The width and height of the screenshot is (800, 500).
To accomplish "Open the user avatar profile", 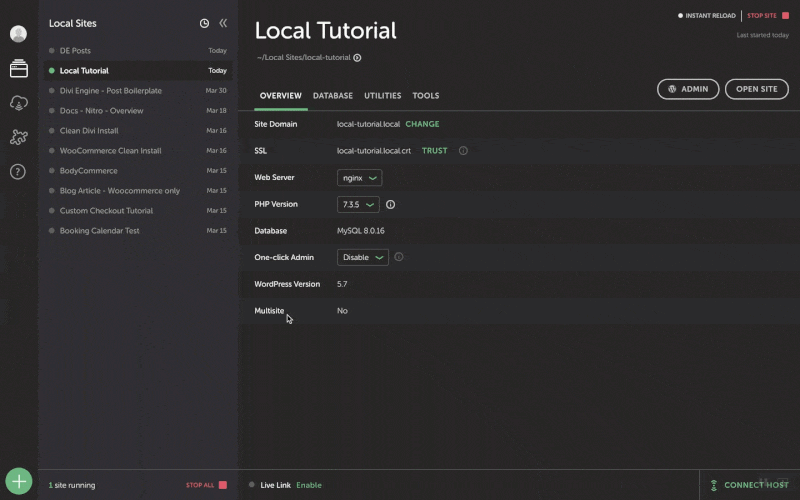I will [18, 34].
